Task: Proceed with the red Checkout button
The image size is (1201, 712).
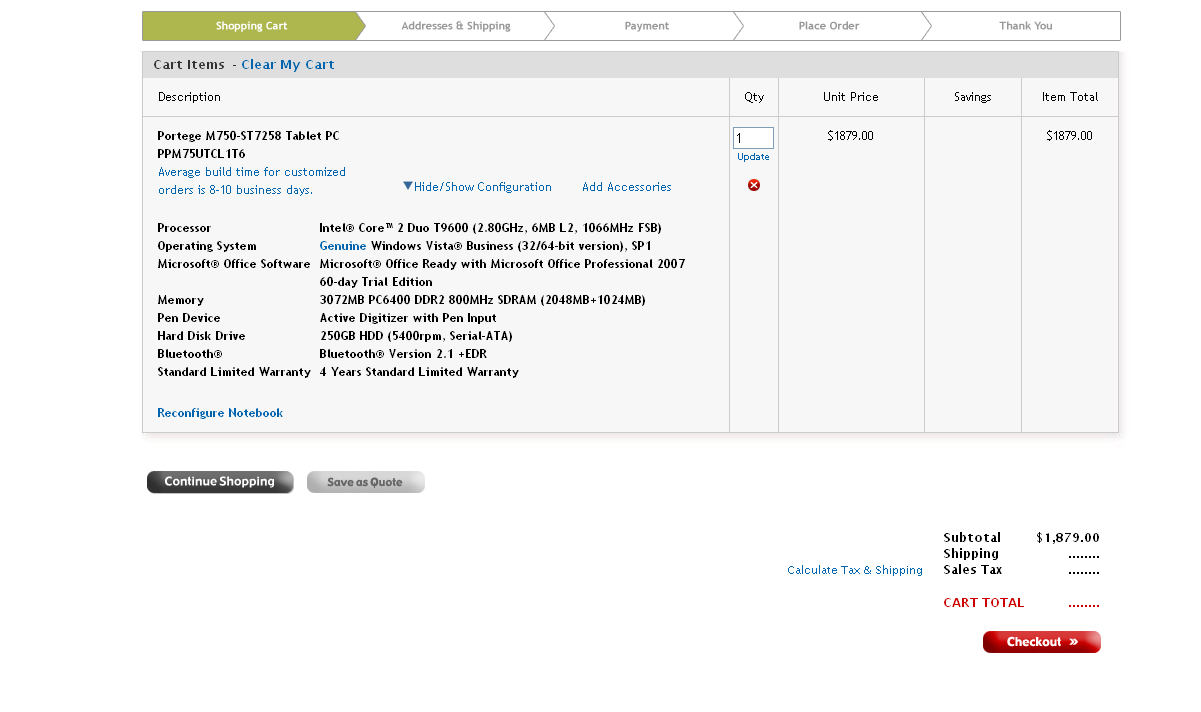Action: click(1041, 642)
